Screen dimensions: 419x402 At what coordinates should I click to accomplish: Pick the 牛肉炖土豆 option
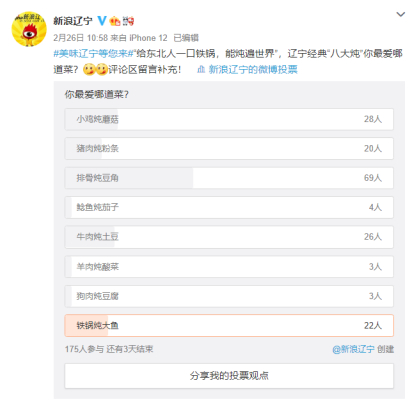[x=229, y=237]
